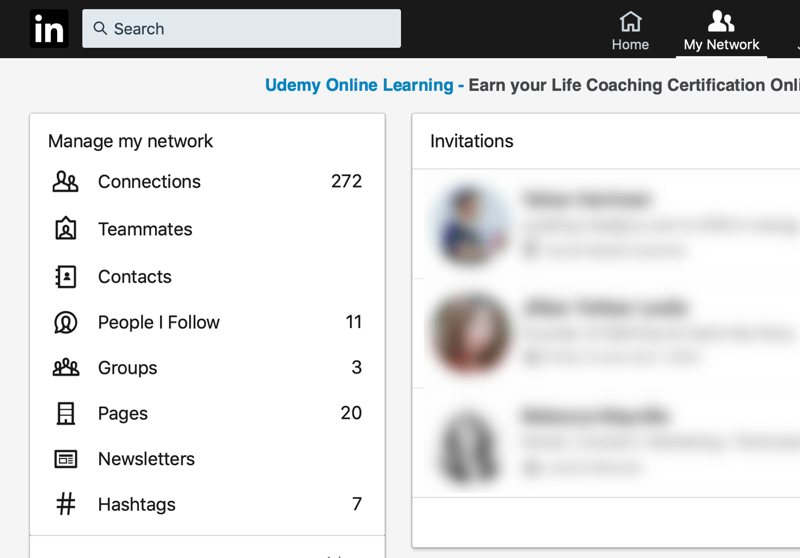
Task: Click the Connections people icon
Action: (65, 182)
